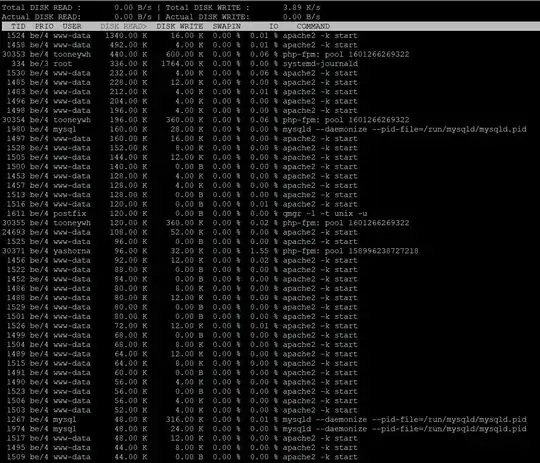Image resolution: width=540 pixels, height=463 pixels.
Task: Select the Actual DISK WRITE label
Action: tap(207, 17)
